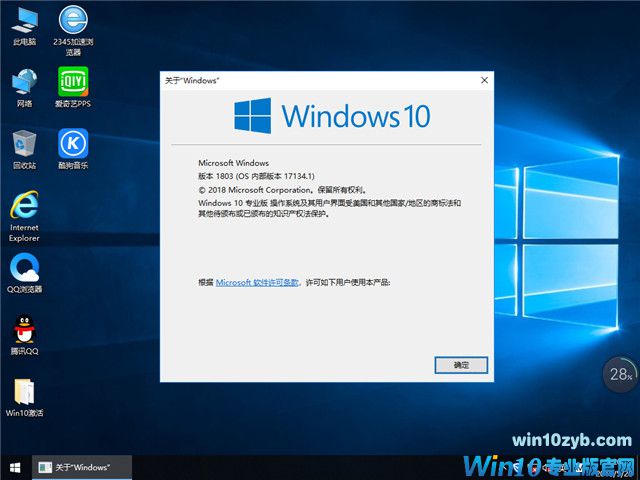Open 腾讯QQ penguin icon
This screenshot has height=480, width=640.
[24, 335]
